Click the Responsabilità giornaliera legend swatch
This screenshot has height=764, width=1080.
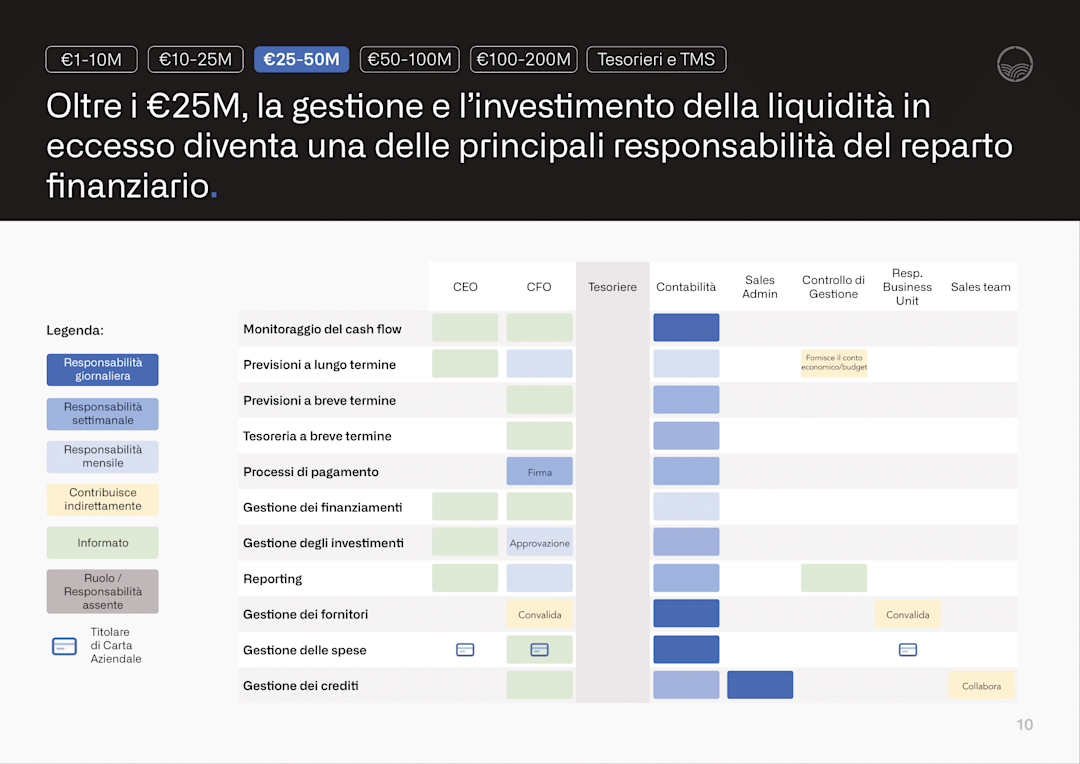tap(103, 369)
